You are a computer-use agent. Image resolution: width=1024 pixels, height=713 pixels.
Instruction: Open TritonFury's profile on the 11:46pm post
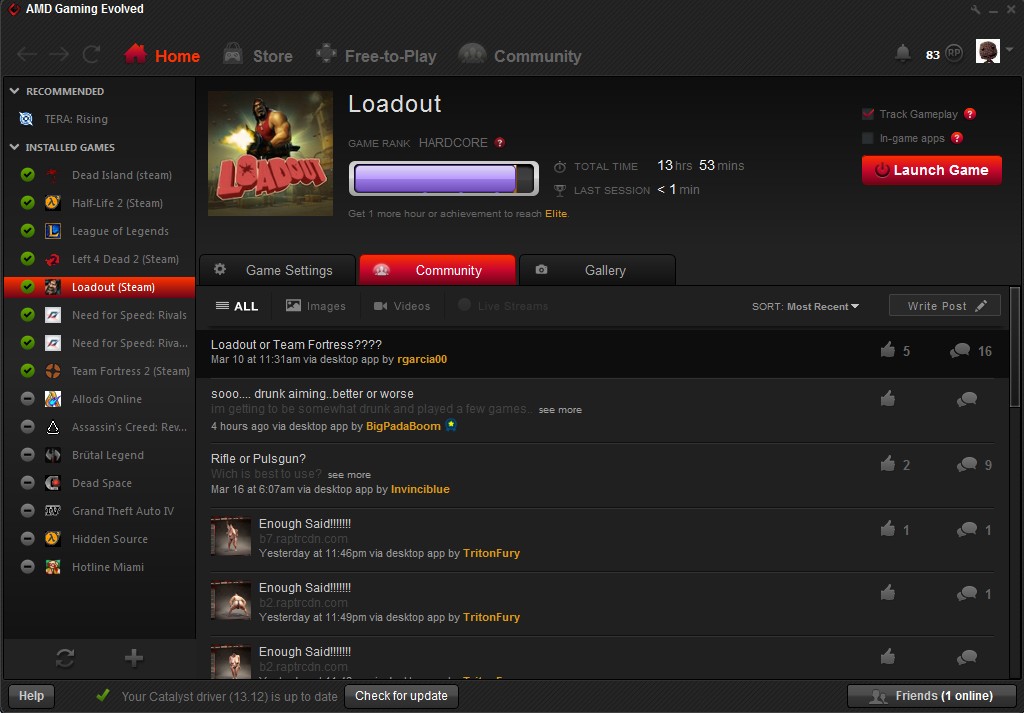[491, 553]
